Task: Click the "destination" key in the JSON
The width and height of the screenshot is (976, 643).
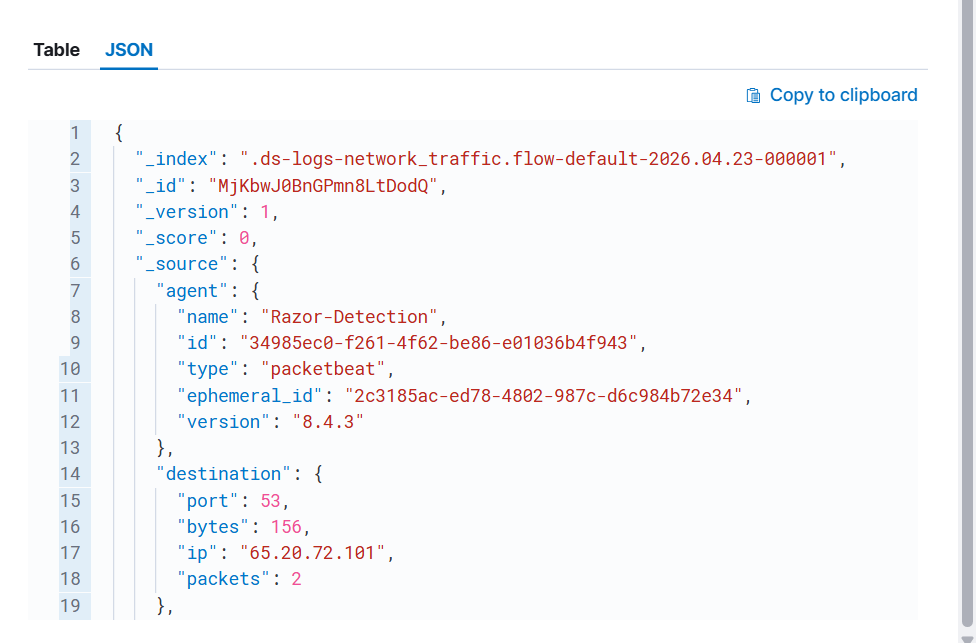Action: [223, 474]
